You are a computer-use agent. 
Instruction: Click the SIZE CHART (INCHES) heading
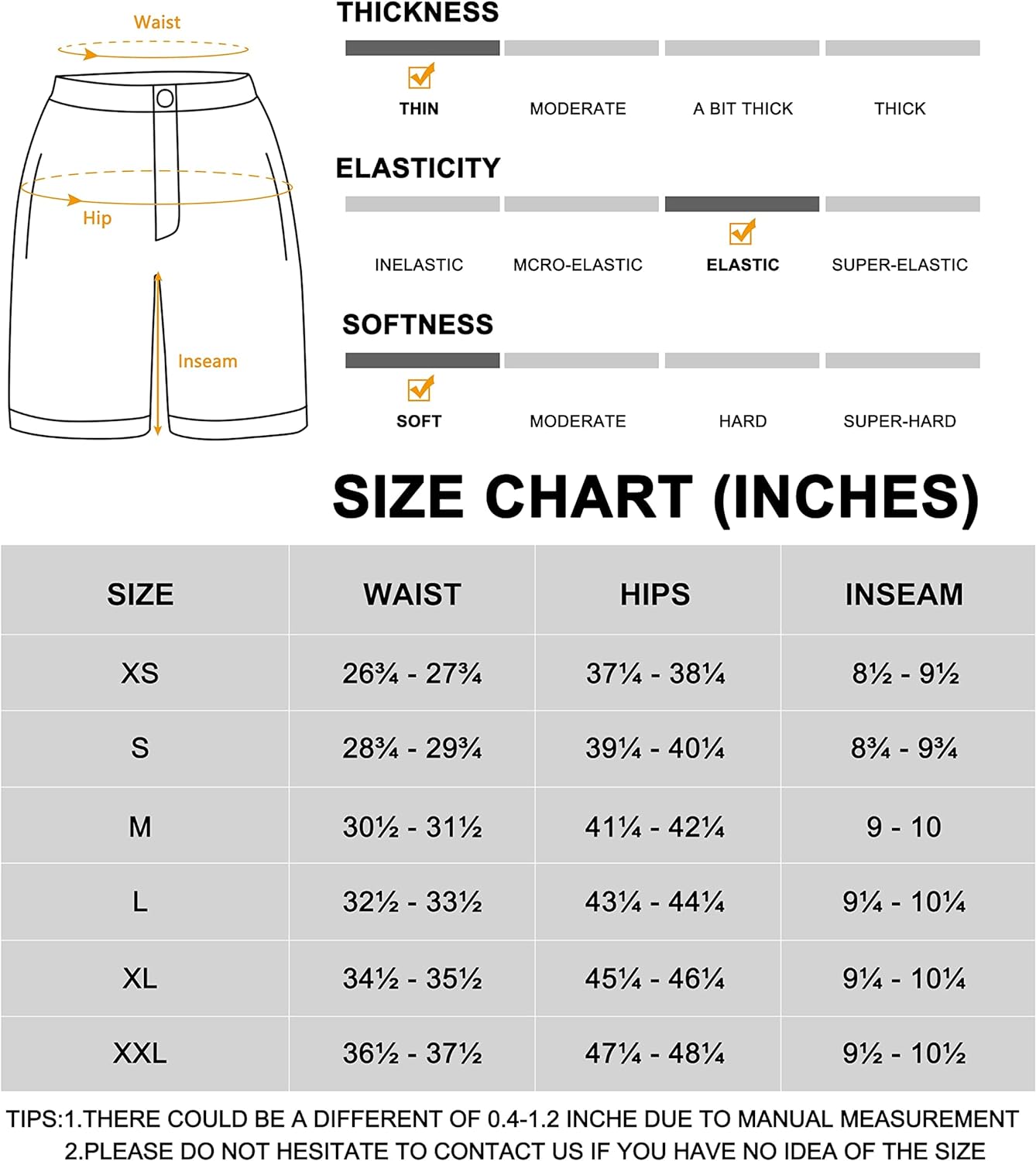tap(657, 497)
